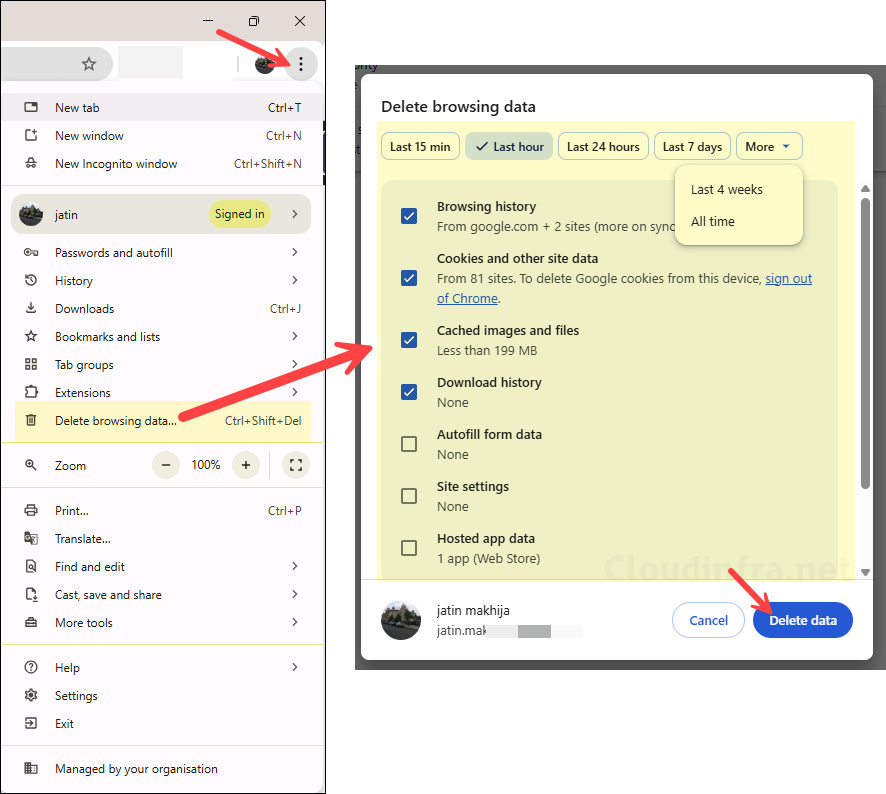This screenshot has width=886, height=794.
Task: Click the Translate icon
Action: pos(33,538)
